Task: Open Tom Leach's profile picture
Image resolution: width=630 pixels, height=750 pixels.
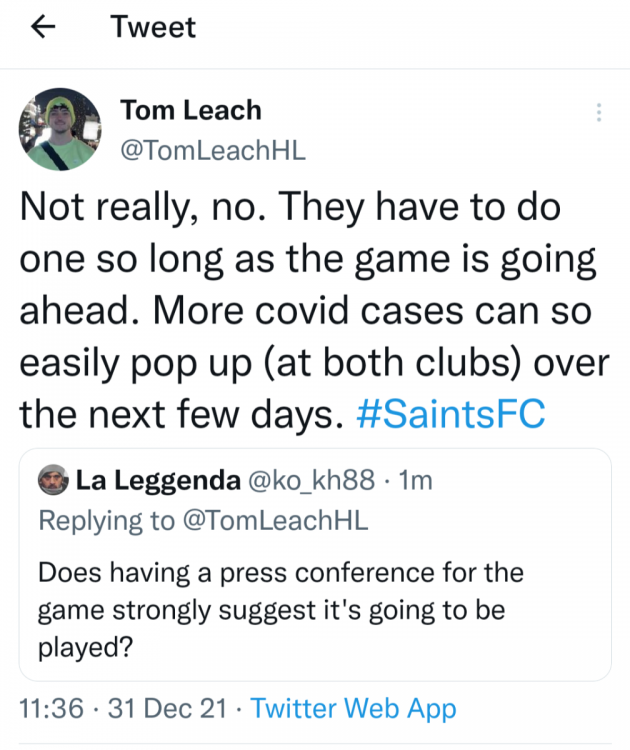Action: coord(60,128)
